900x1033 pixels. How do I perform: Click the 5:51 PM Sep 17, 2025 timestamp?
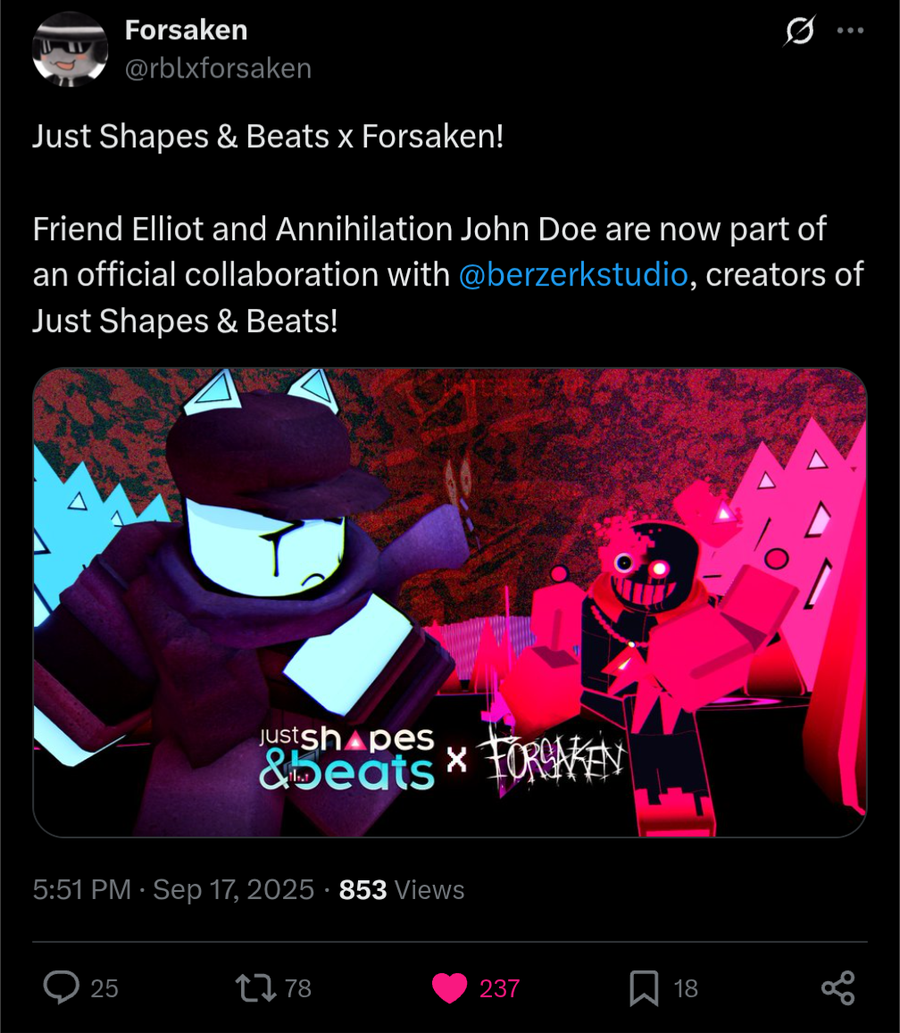(x=173, y=889)
